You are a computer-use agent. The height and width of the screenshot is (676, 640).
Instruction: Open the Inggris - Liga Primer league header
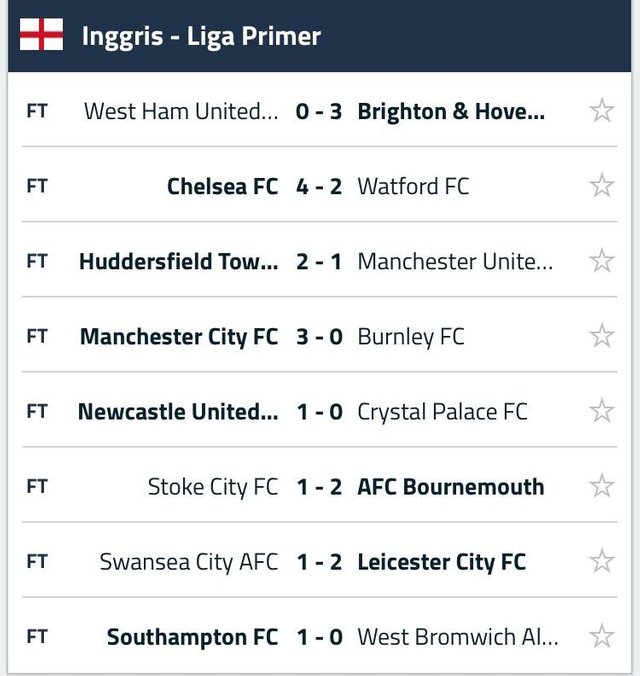click(x=201, y=37)
